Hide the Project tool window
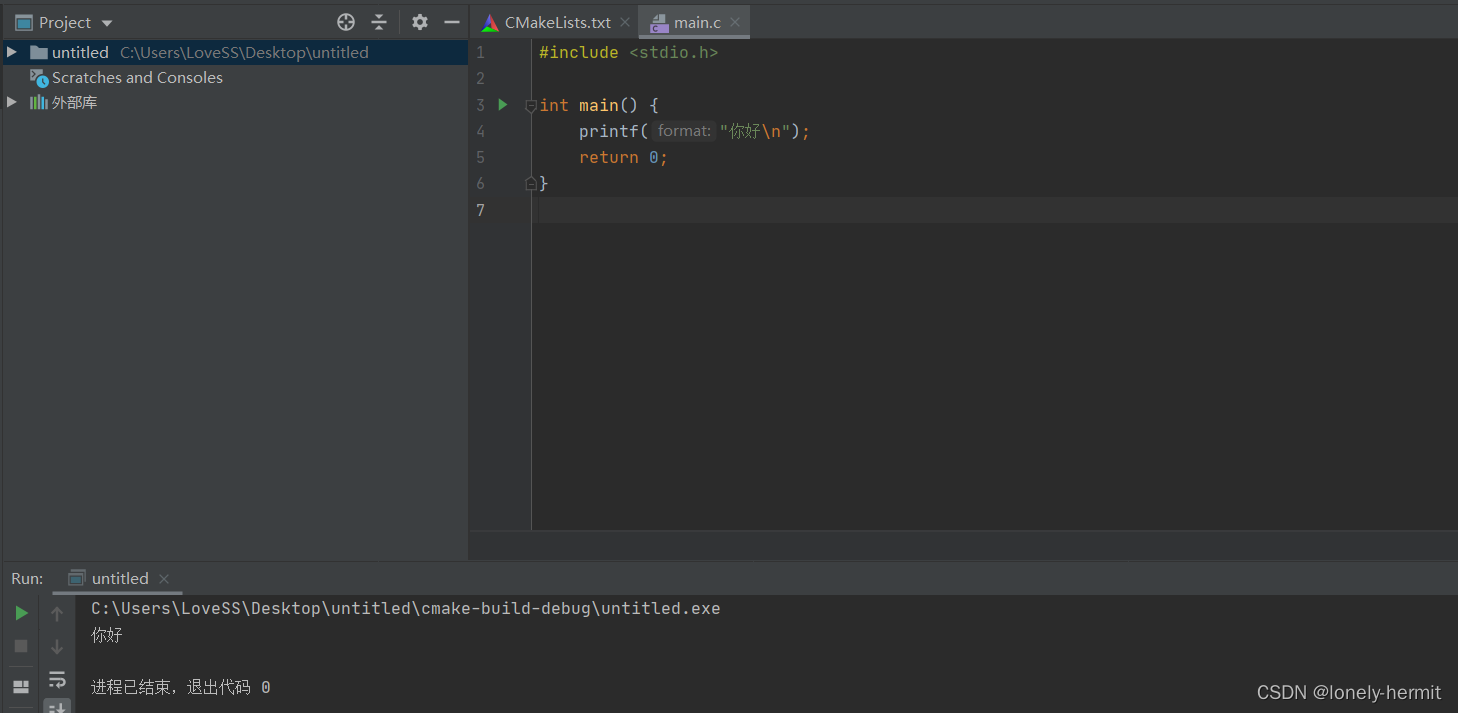This screenshot has width=1458, height=713. tap(452, 22)
